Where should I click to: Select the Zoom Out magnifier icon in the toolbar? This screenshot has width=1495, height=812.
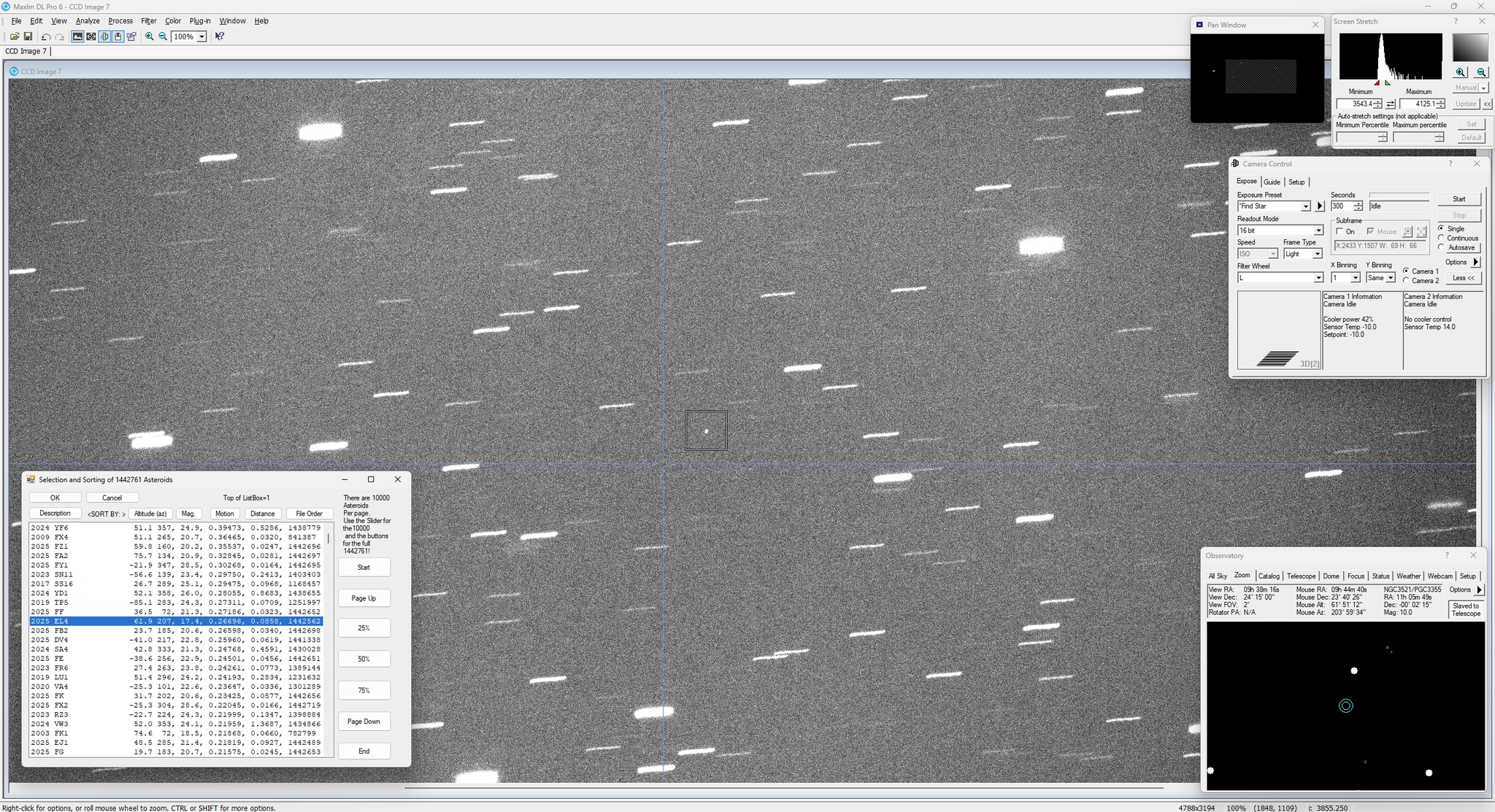(162, 36)
